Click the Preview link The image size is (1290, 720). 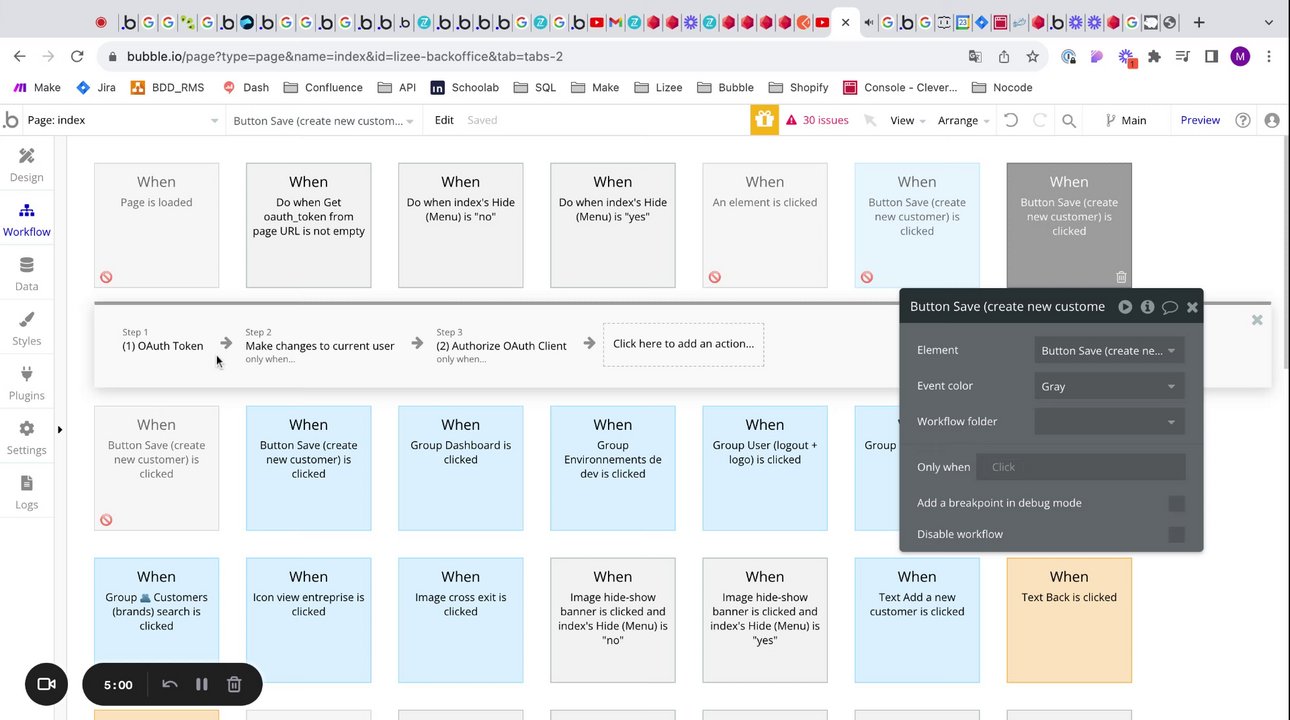click(1200, 120)
